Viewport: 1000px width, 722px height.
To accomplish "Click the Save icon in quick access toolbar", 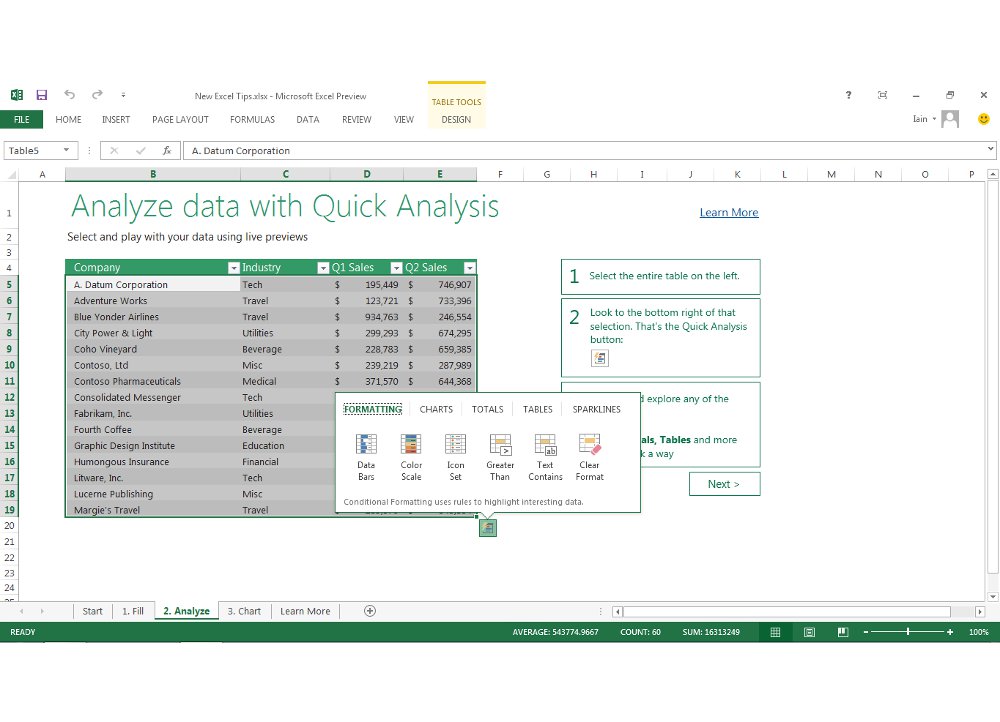I will pos(41,95).
